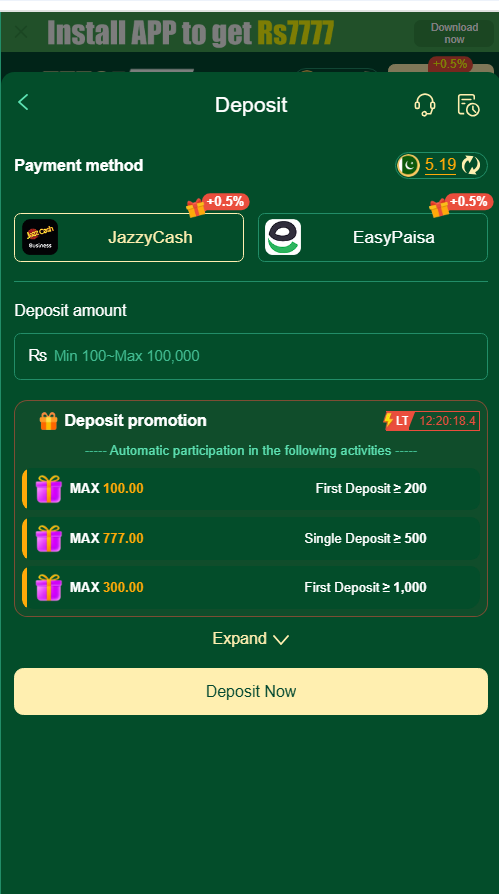
Task: Click the Pakistan flag currency icon
Action: tap(409, 165)
